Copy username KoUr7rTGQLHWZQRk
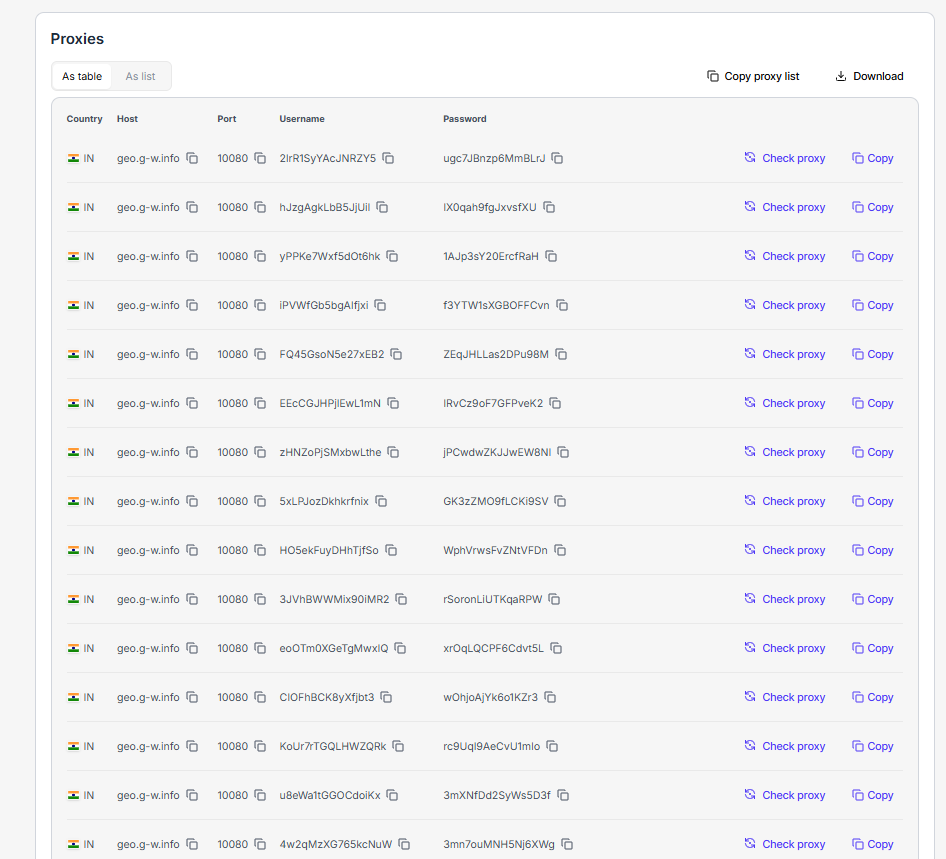Viewport: 946px width, 859px height. [398, 746]
